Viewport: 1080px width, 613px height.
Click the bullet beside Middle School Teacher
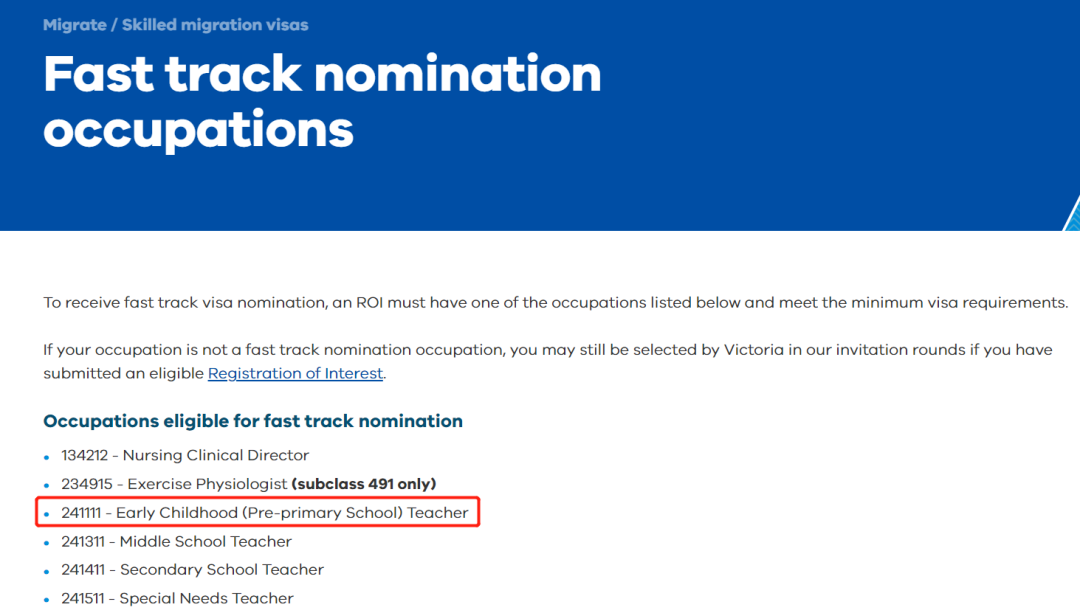pos(46,543)
